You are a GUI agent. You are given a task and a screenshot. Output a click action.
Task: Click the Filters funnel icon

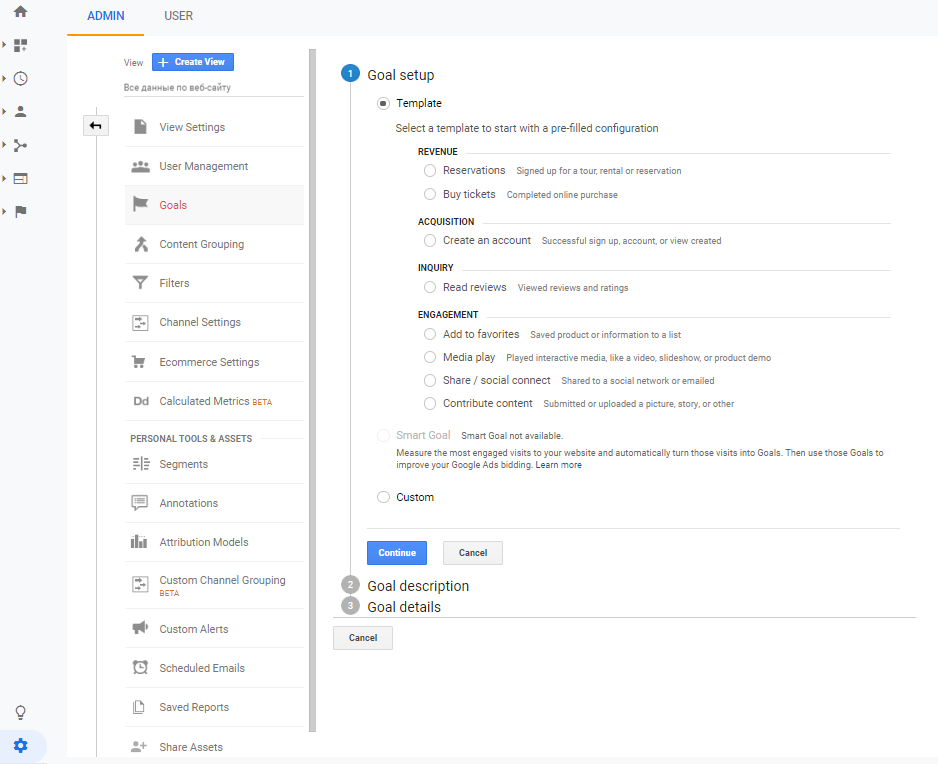click(140, 283)
